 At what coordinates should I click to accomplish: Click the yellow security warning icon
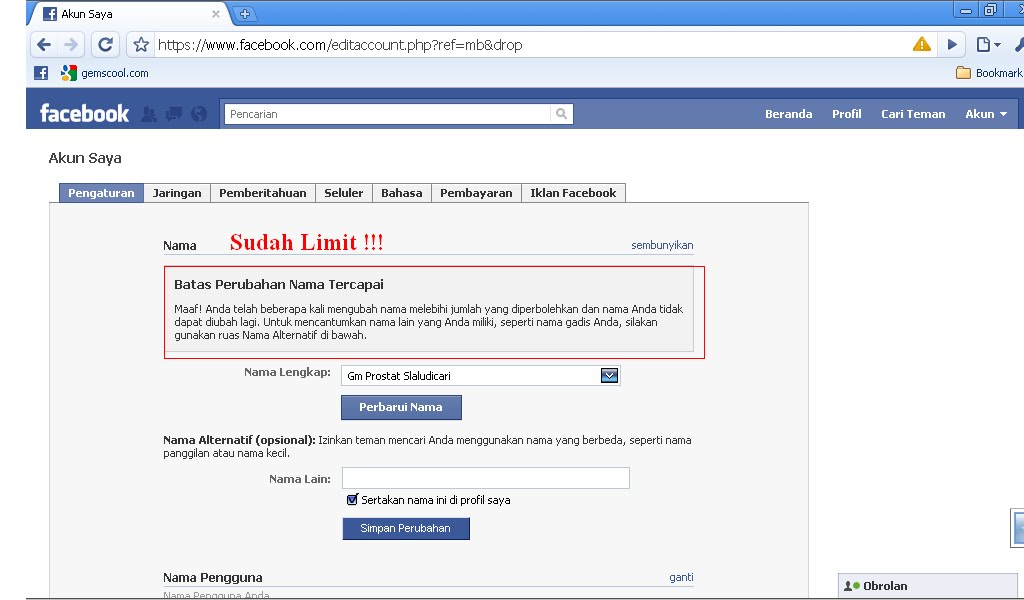[x=921, y=44]
